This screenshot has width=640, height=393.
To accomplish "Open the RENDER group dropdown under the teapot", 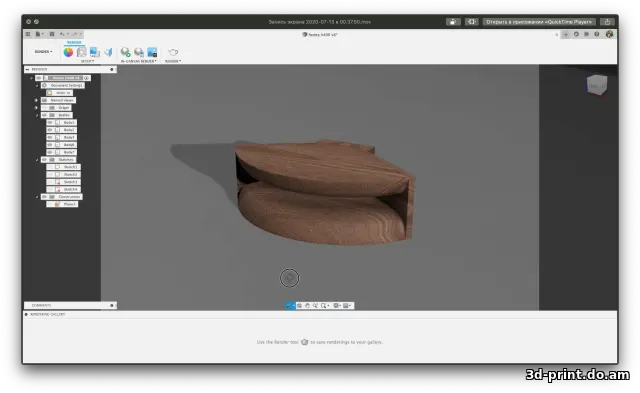I will point(173,61).
